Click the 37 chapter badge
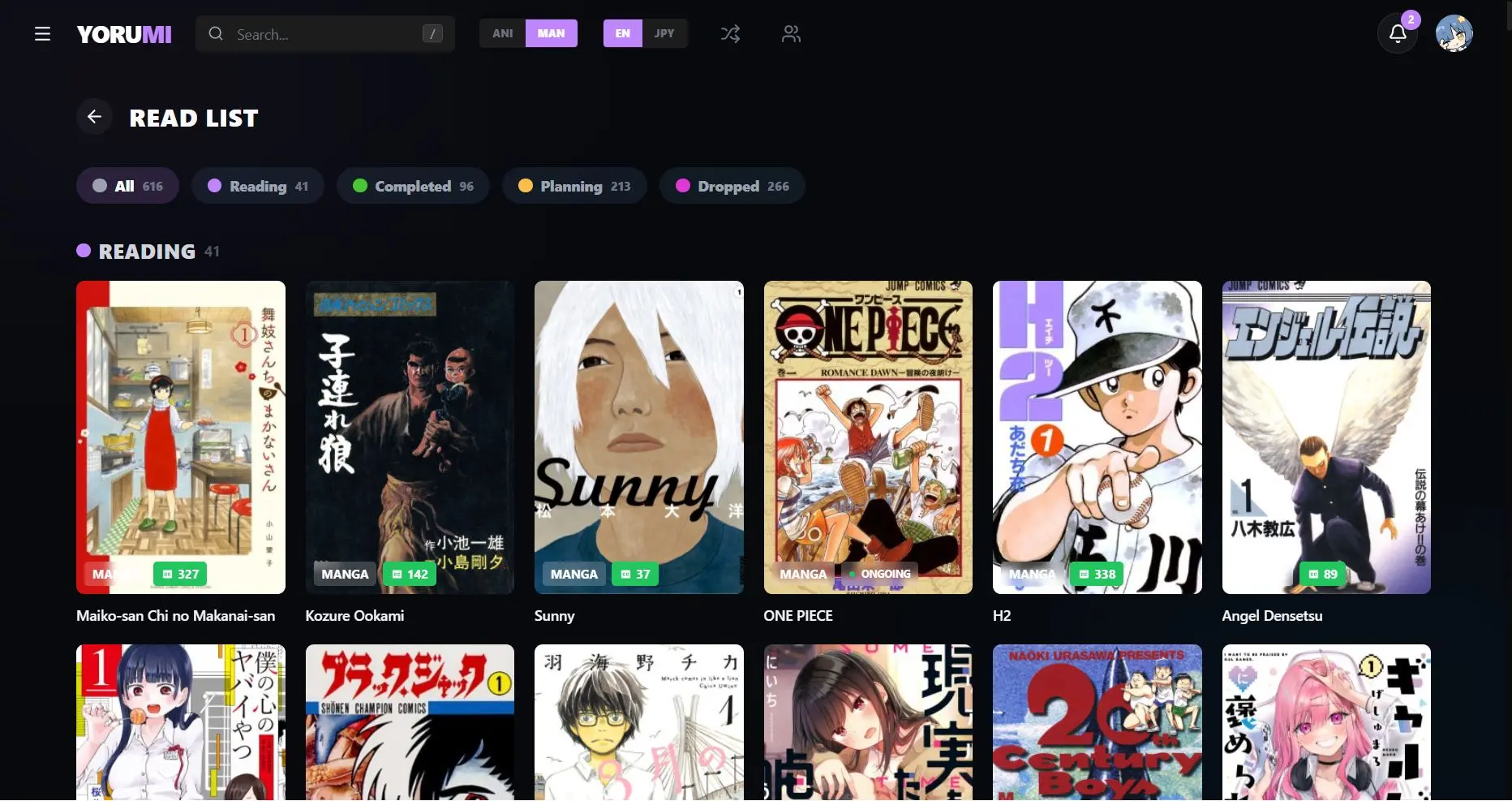The height and width of the screenshot is (801, 1512). pyautogui.click(x=635, y=574)
